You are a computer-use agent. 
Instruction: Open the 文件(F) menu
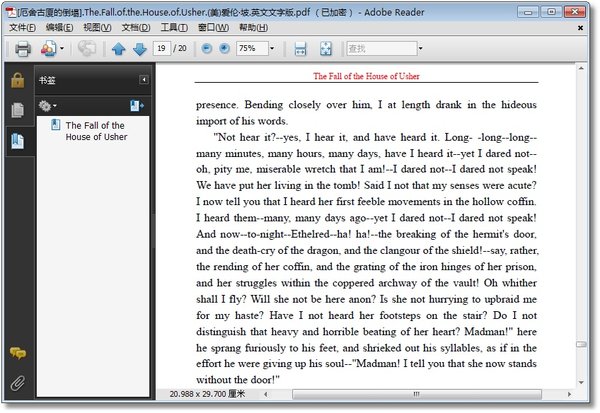coord(22,28)
